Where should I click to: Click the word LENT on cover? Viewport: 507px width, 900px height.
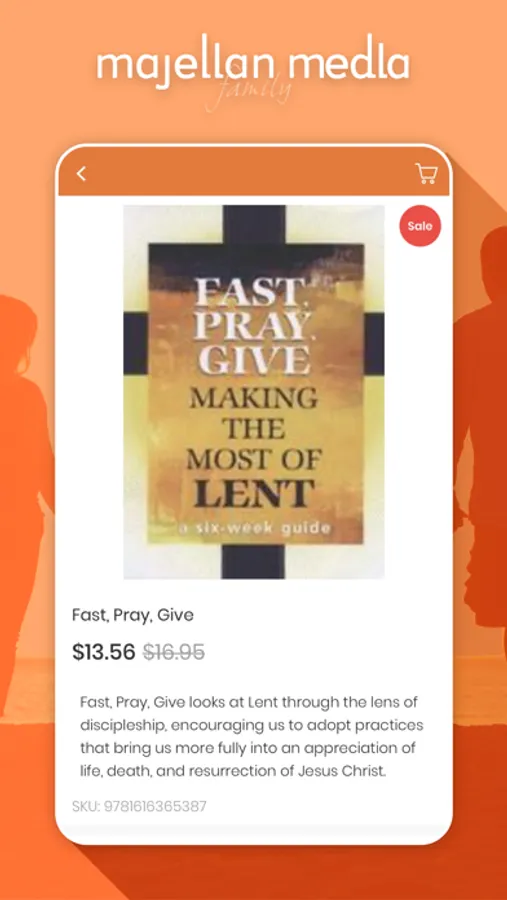(x=254, y=494)
